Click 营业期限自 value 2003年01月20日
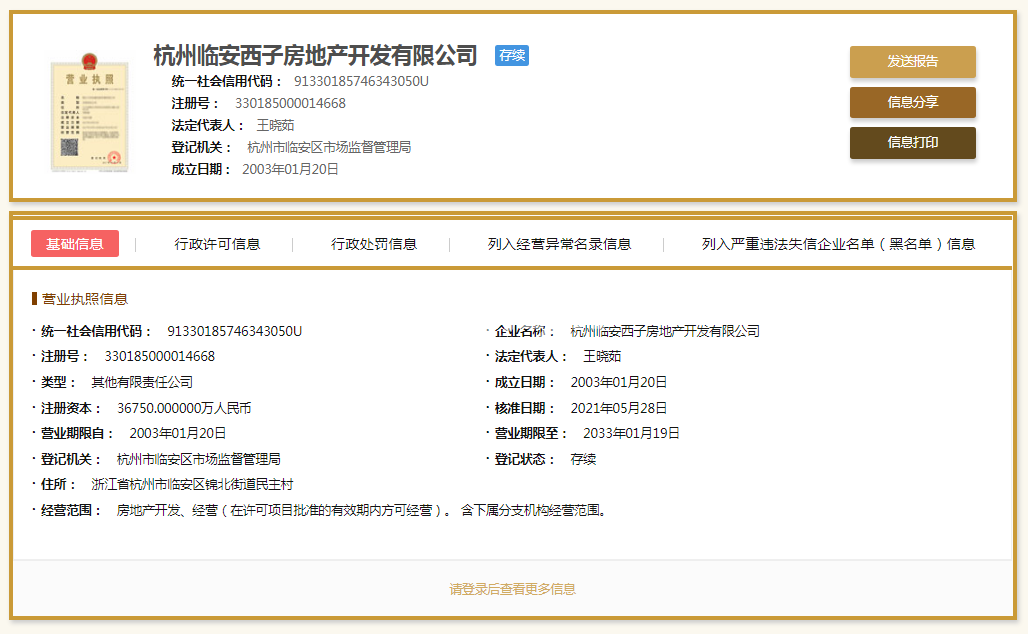The width and height of the screenshot is (1028, 634). [x=178, y=433]
